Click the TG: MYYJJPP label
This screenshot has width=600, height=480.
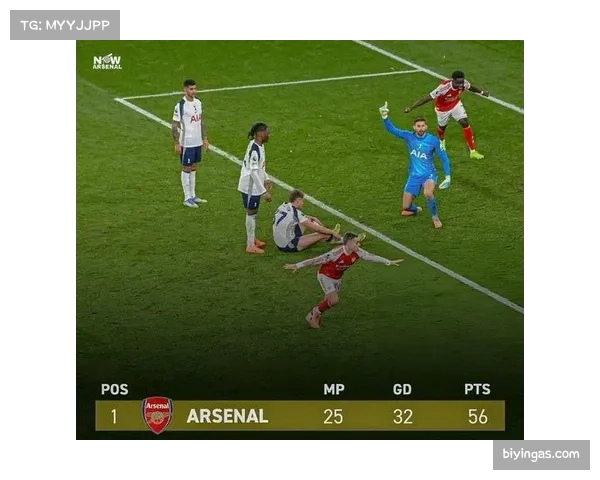(x=65, y=25)
